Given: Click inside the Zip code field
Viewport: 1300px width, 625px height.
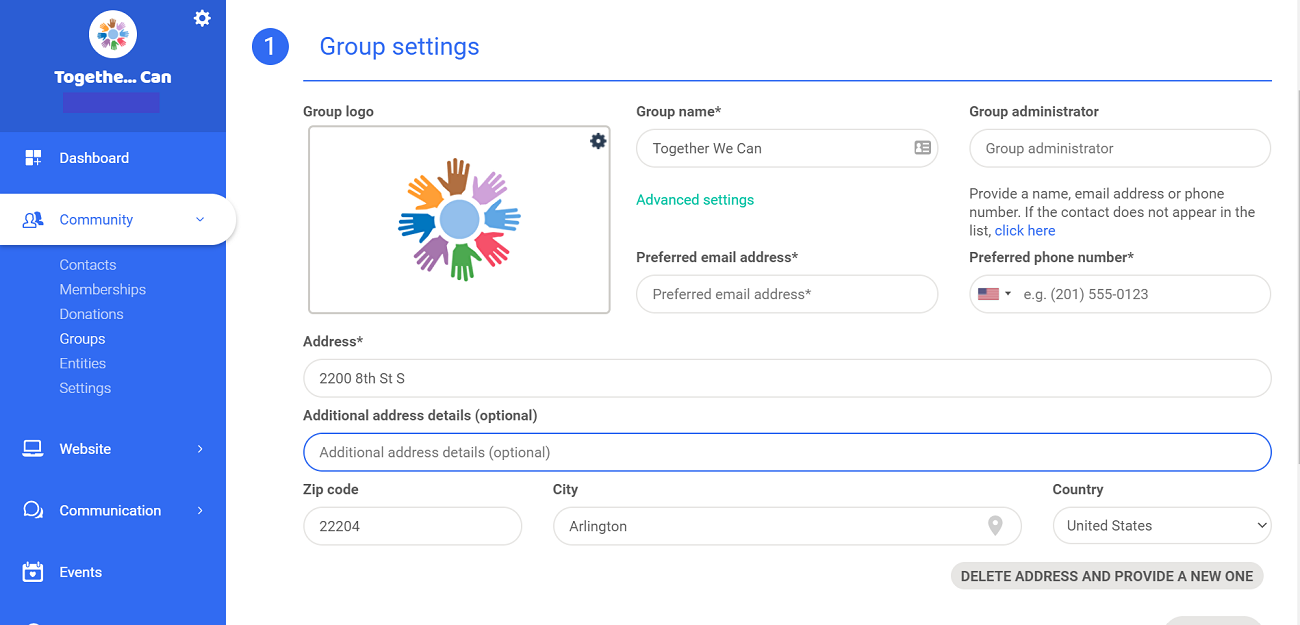Looking at the screenshot, I should click(412, 525).
